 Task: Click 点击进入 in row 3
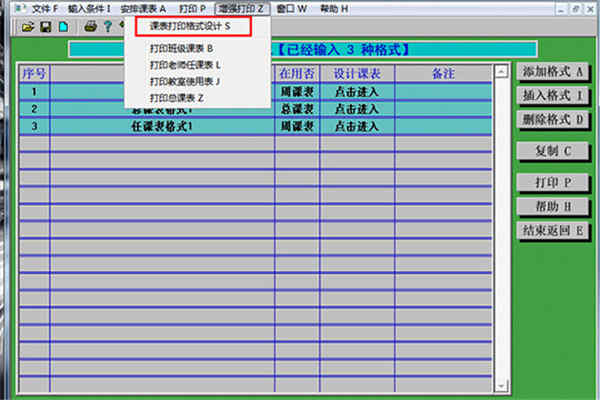coord(357,126)
